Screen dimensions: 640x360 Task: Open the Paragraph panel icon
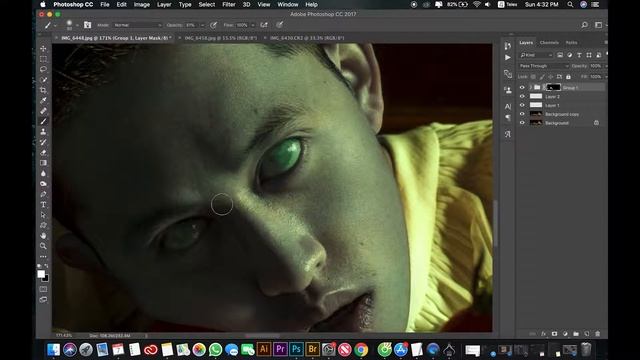(x=507, y=118)
